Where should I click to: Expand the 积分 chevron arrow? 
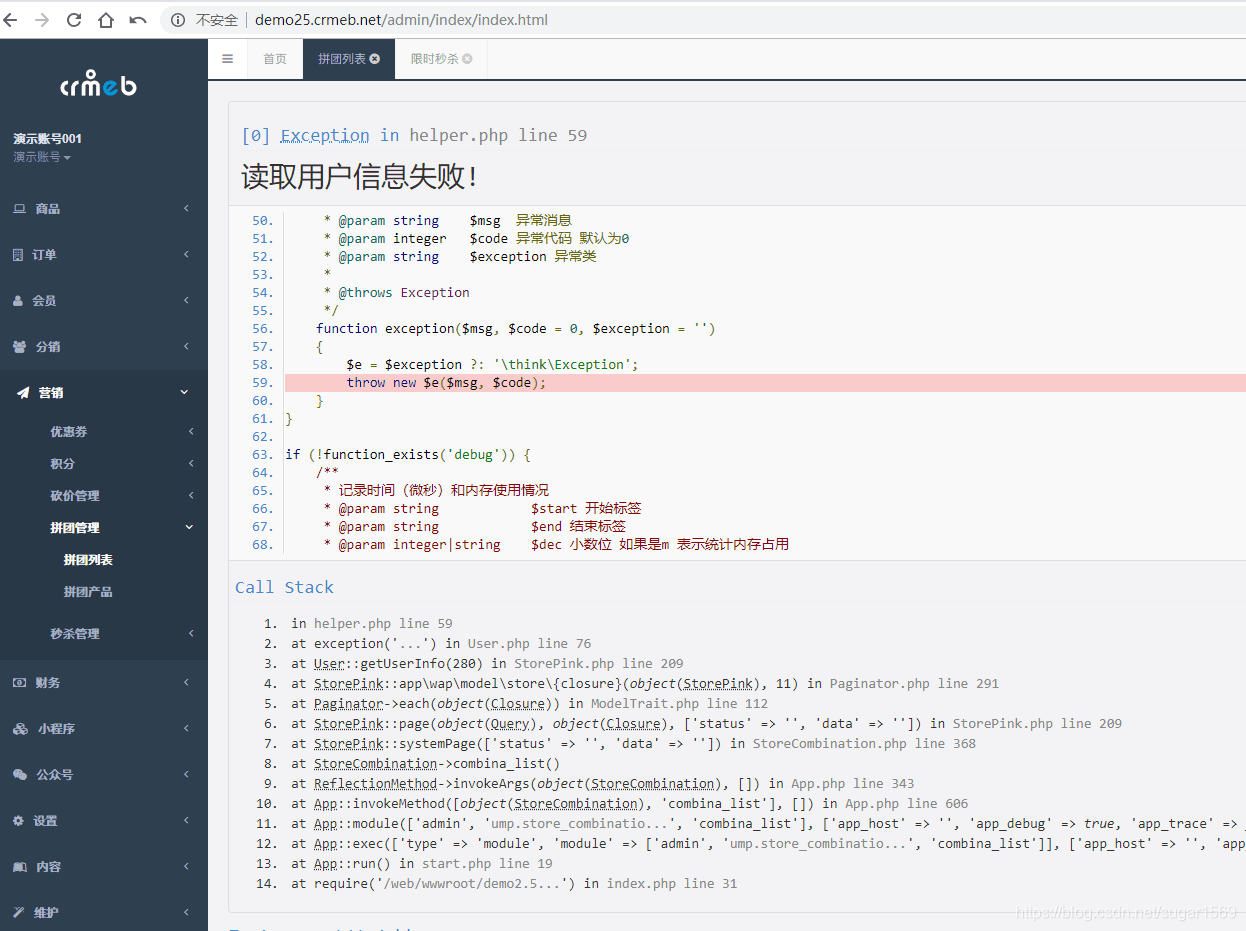(x=191, y=463)
